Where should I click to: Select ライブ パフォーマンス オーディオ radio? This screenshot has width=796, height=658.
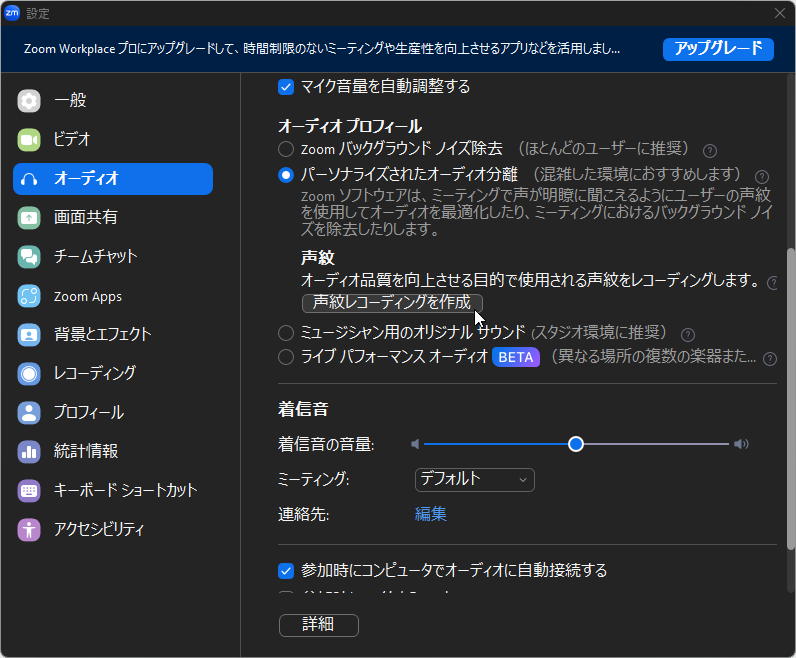click(286, 357)
